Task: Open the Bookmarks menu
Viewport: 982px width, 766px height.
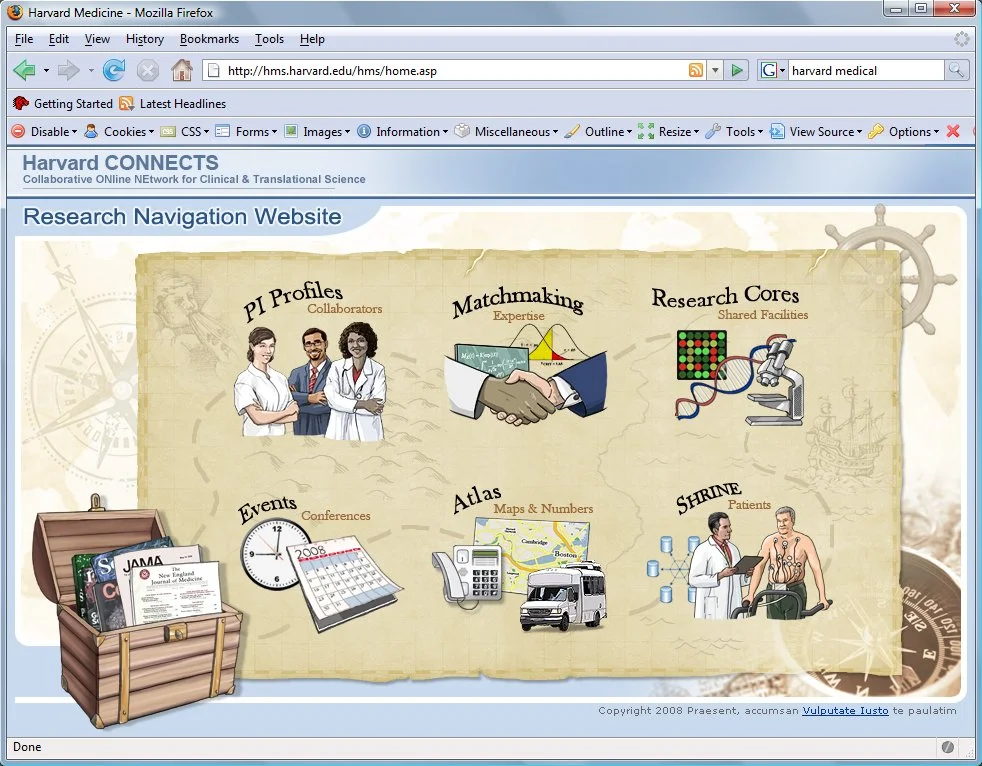Action: pyautogui.click(x=209, y=39)
